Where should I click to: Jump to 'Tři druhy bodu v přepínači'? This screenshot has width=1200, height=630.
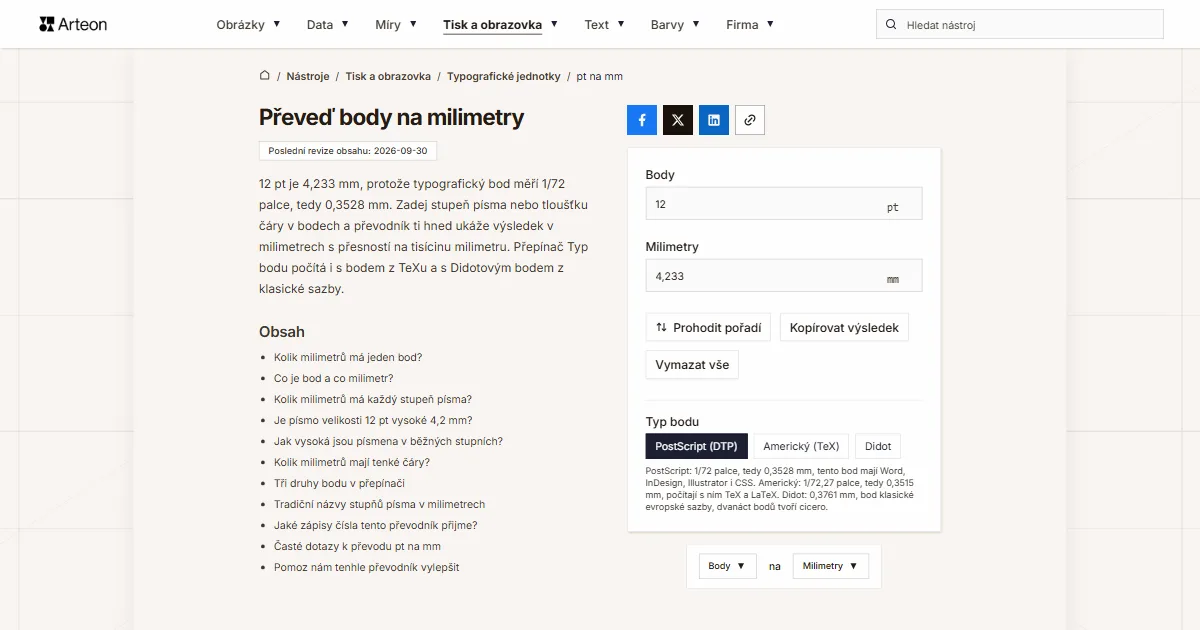(339, 483)
